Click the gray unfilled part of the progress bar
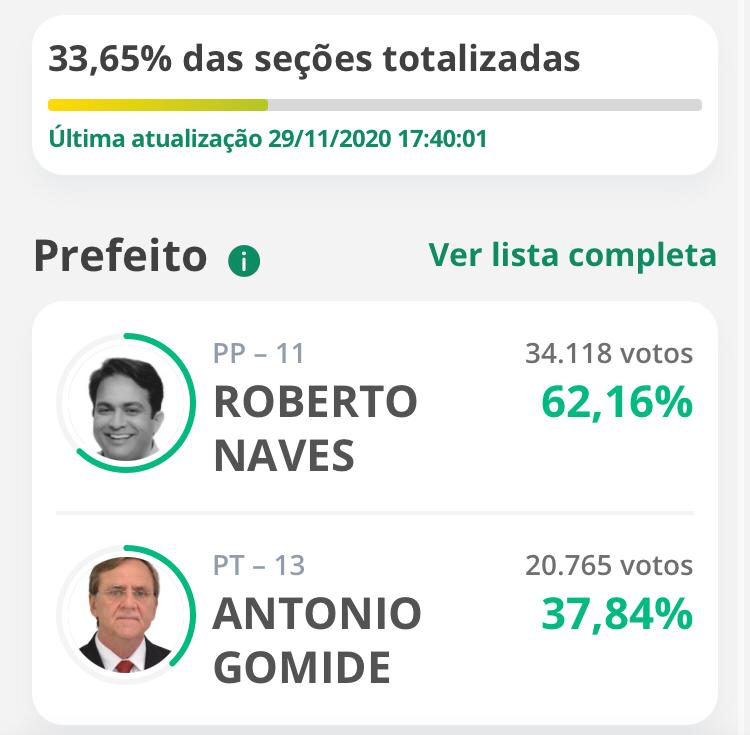750x735 pixels. 485,105
